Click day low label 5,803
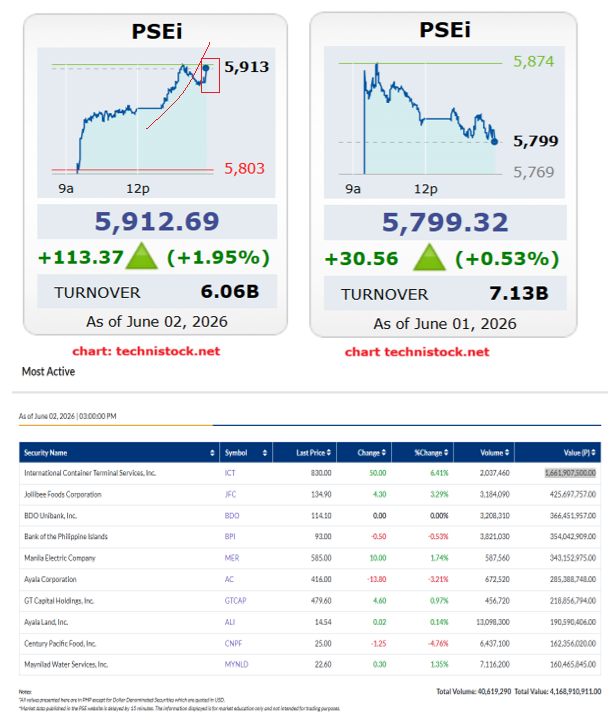611x715 pixels. (244, 169)
